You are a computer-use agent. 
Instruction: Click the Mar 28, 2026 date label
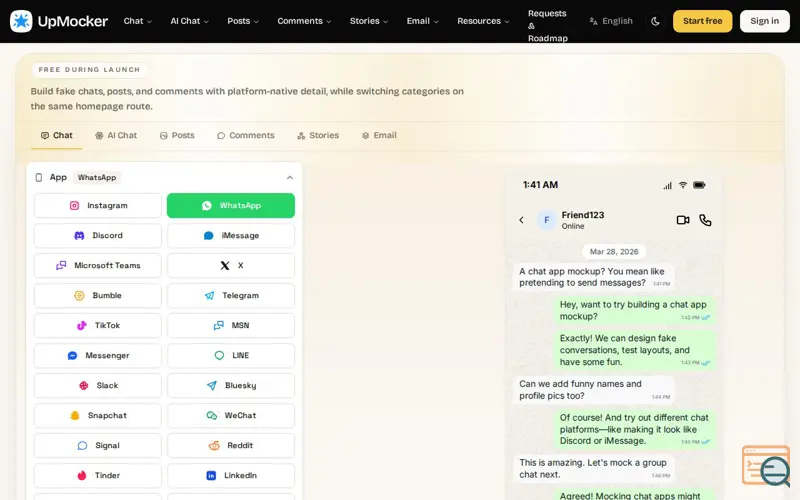(614, 252)
